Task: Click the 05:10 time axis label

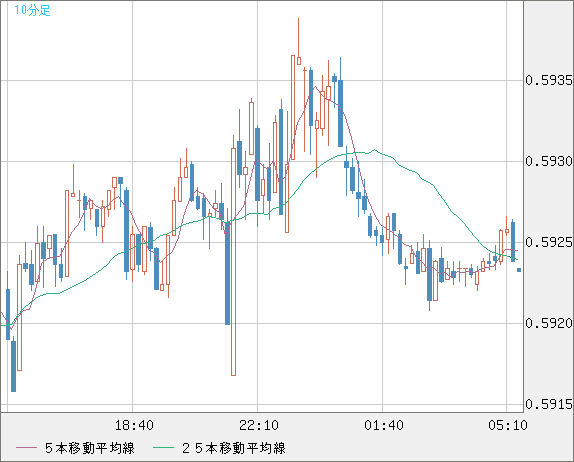Action: [508, 425]
